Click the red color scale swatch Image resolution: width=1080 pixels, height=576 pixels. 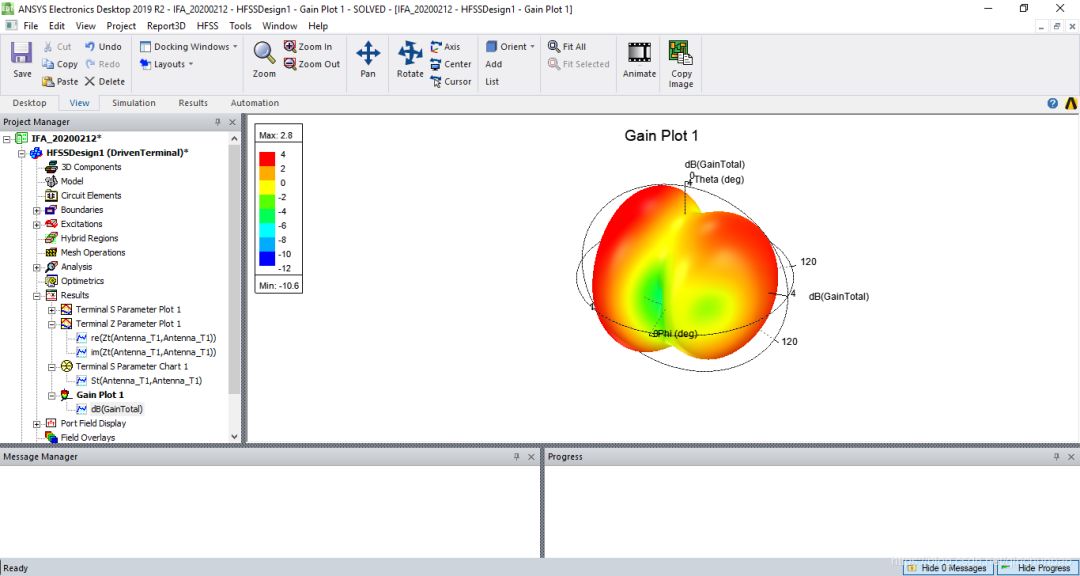pos(267,158)
